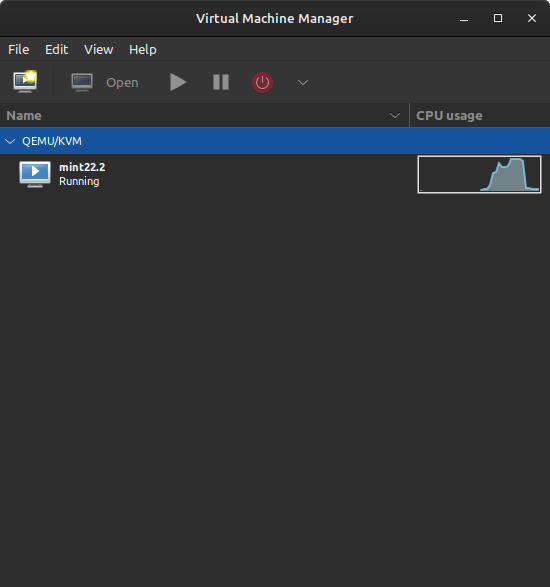Viewport: 550px width, 587px height.
Task: Power on the VM with Run button
Action: (x=178, y=82)
